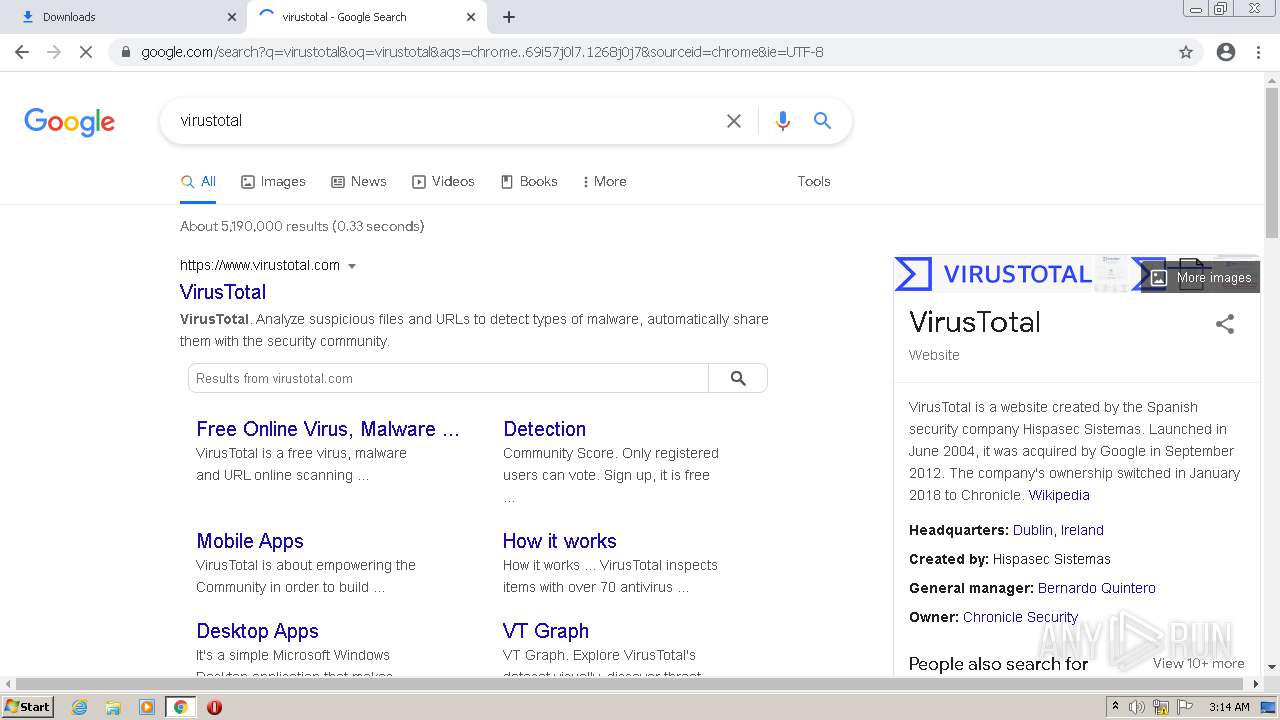Open the Mobile Apps sitelink

[x=250, y=541]
